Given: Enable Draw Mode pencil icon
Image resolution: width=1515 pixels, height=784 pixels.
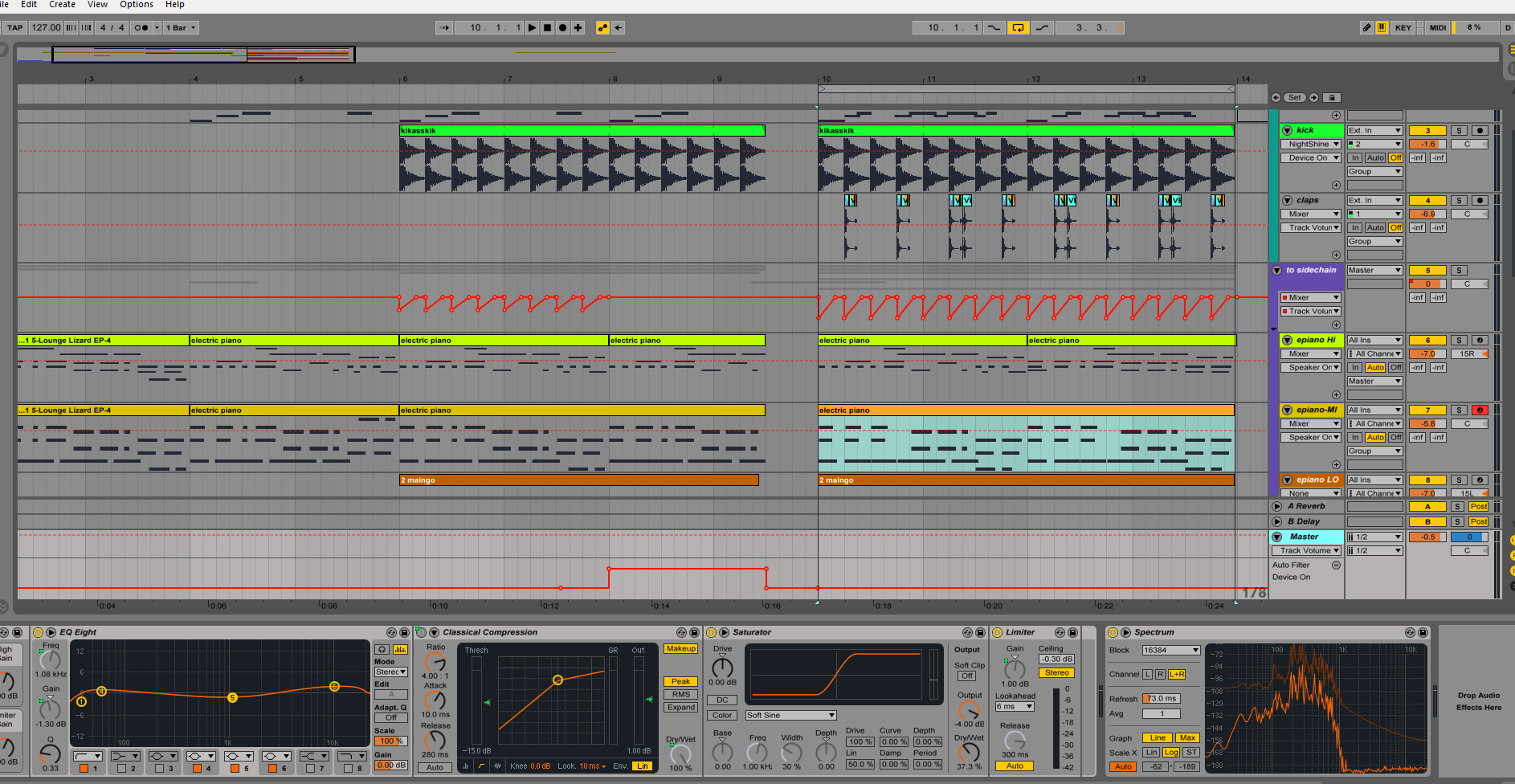Looking at the screenshot, I should point(1366,27).
